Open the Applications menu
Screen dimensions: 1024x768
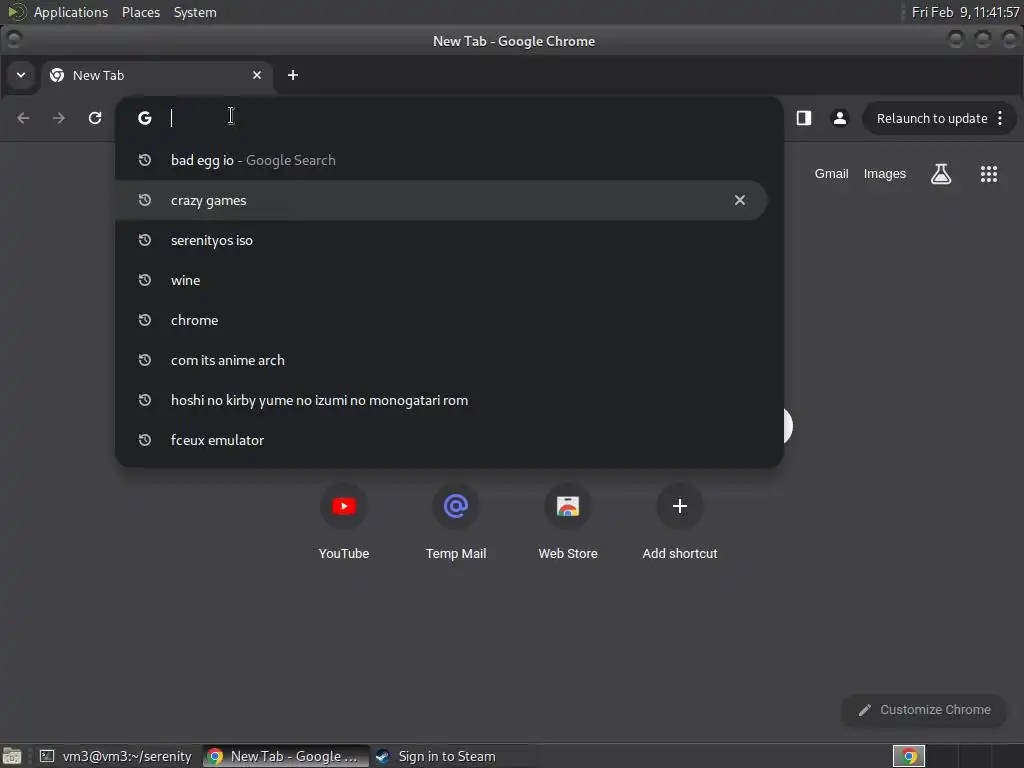pos(71,12)
